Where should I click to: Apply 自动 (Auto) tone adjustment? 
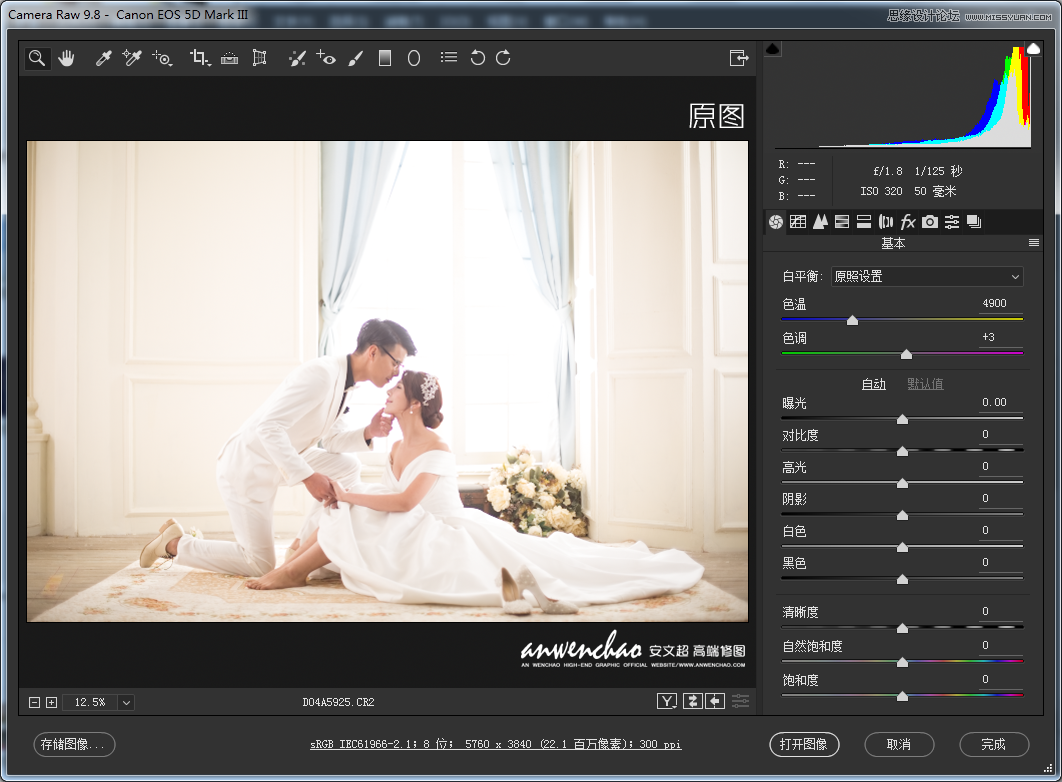click(x=873, y=383)
